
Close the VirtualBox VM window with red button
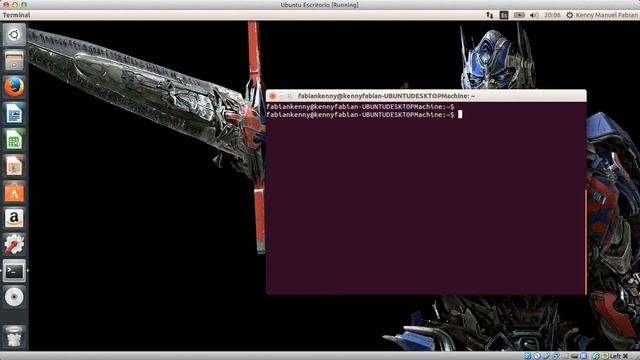click(x=6, y=5)
